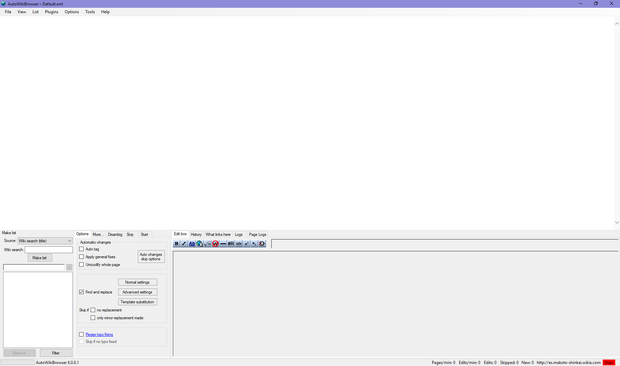
Task: Uncheck Find and replace checkbox
Action: [x=81, y=292]
